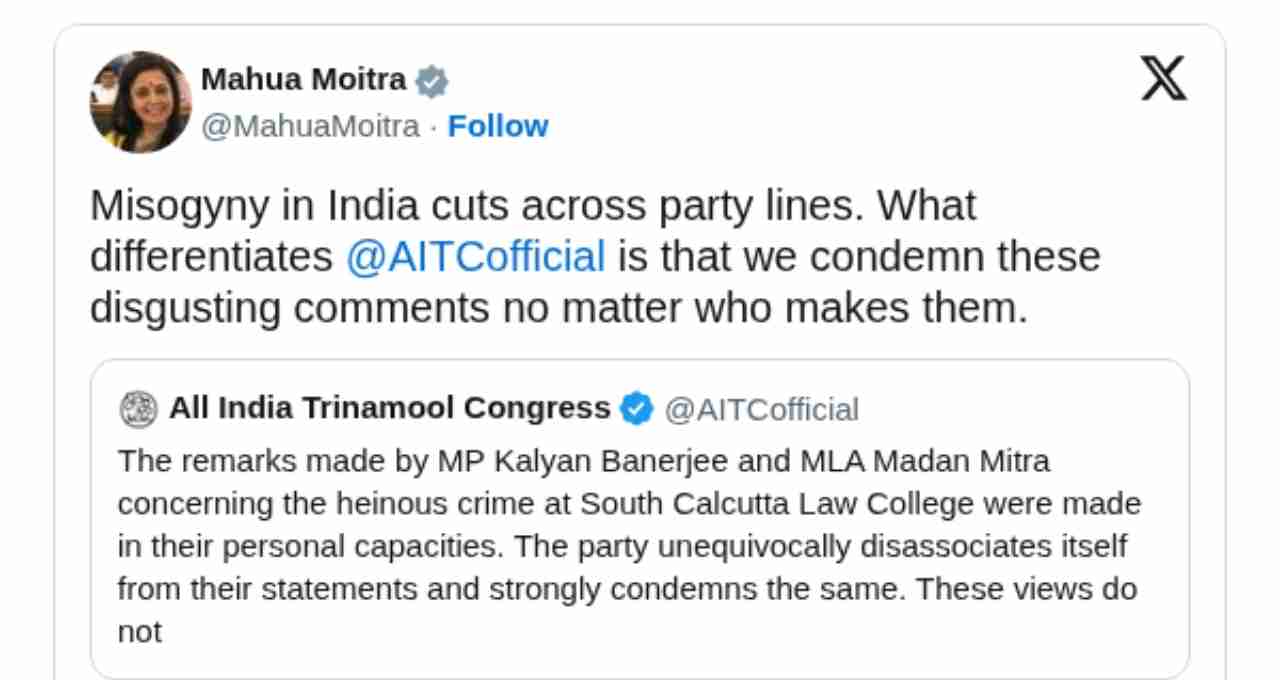Screen dimensions: 1280x680
Task: Open All India Trinamool Congress account name
Action: tap(389, 408)
